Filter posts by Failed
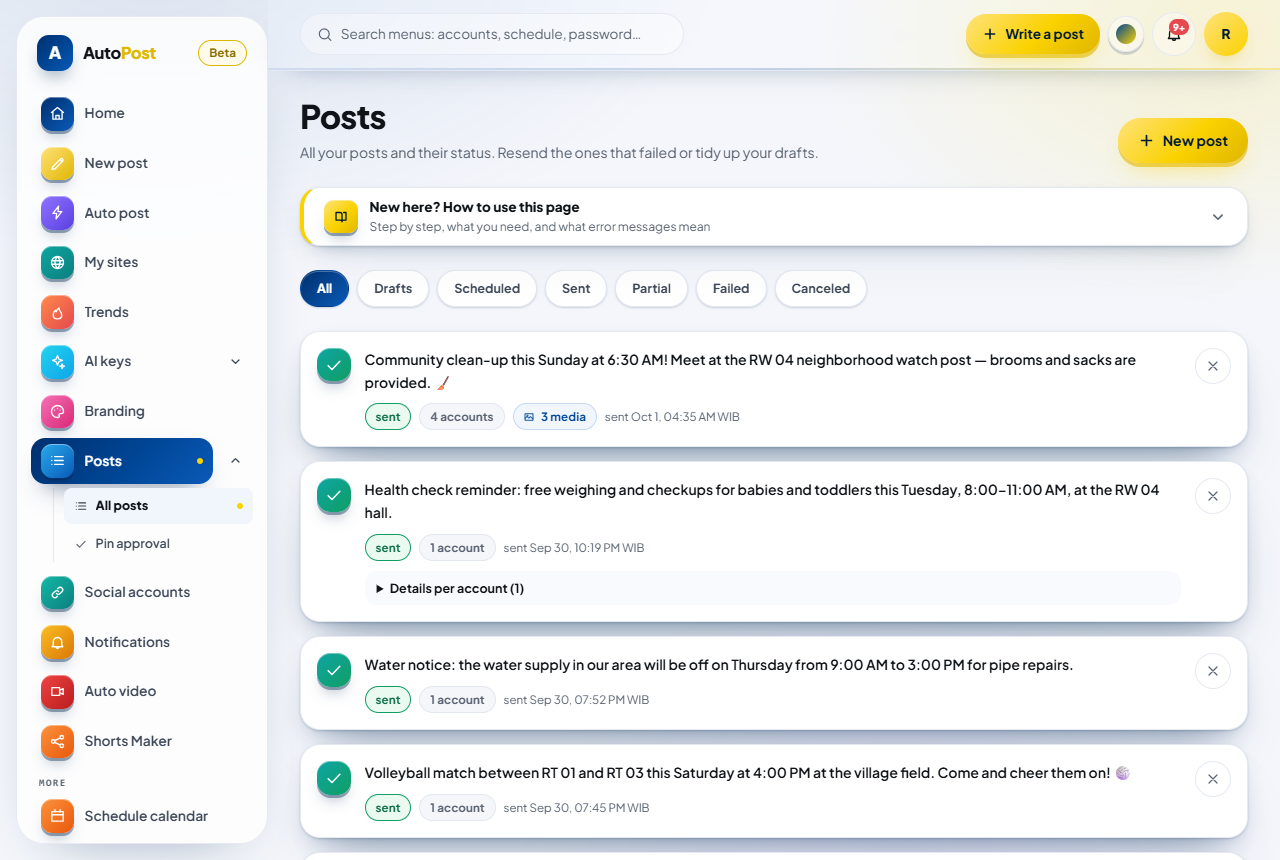Image resolution: width=1280 pixels, height=860 pixels. 731,288
